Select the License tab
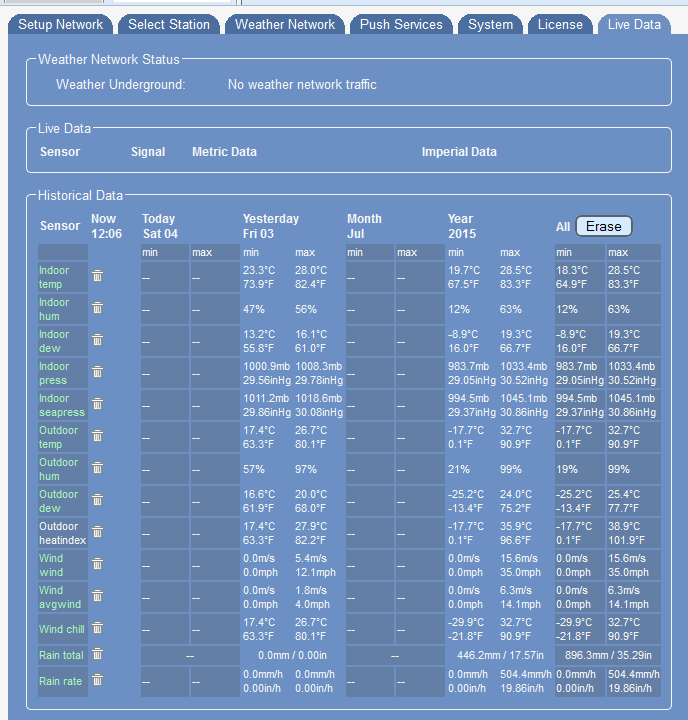This screenshot has width=688, height=720. tap(560, 24)
